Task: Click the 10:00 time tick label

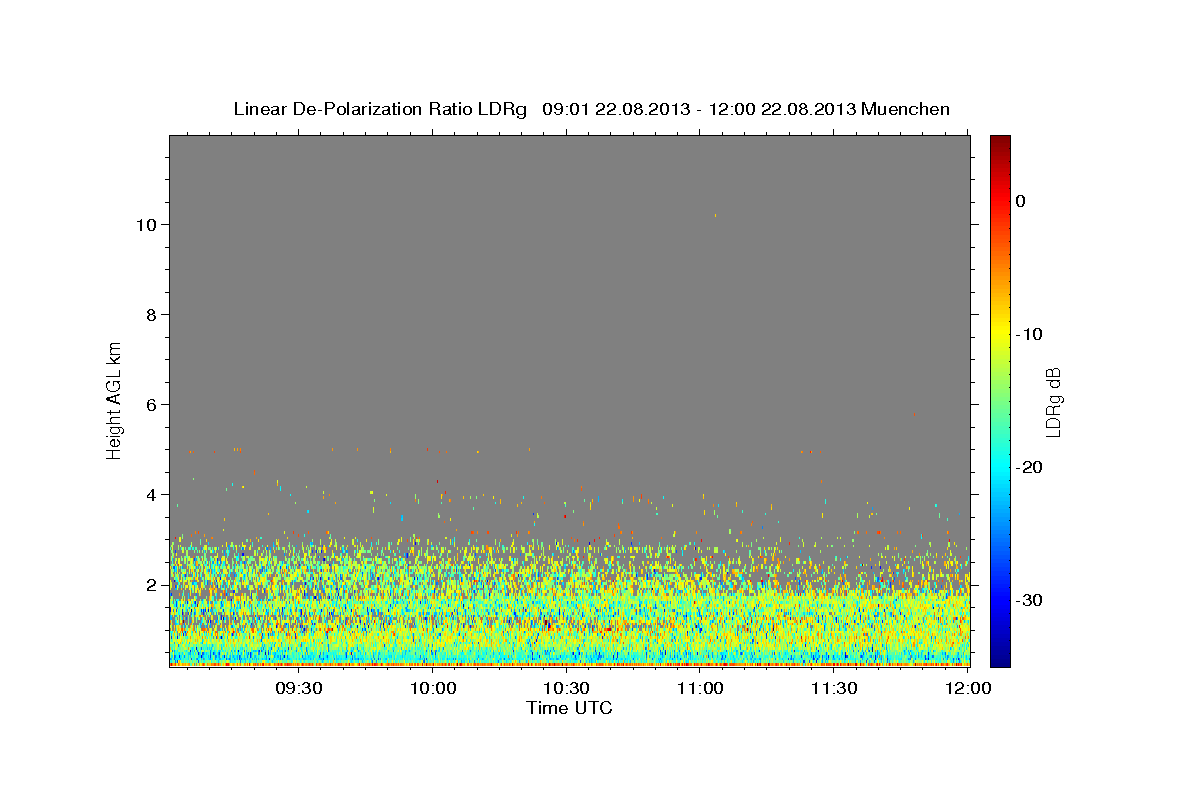Action: coord(432,689)
